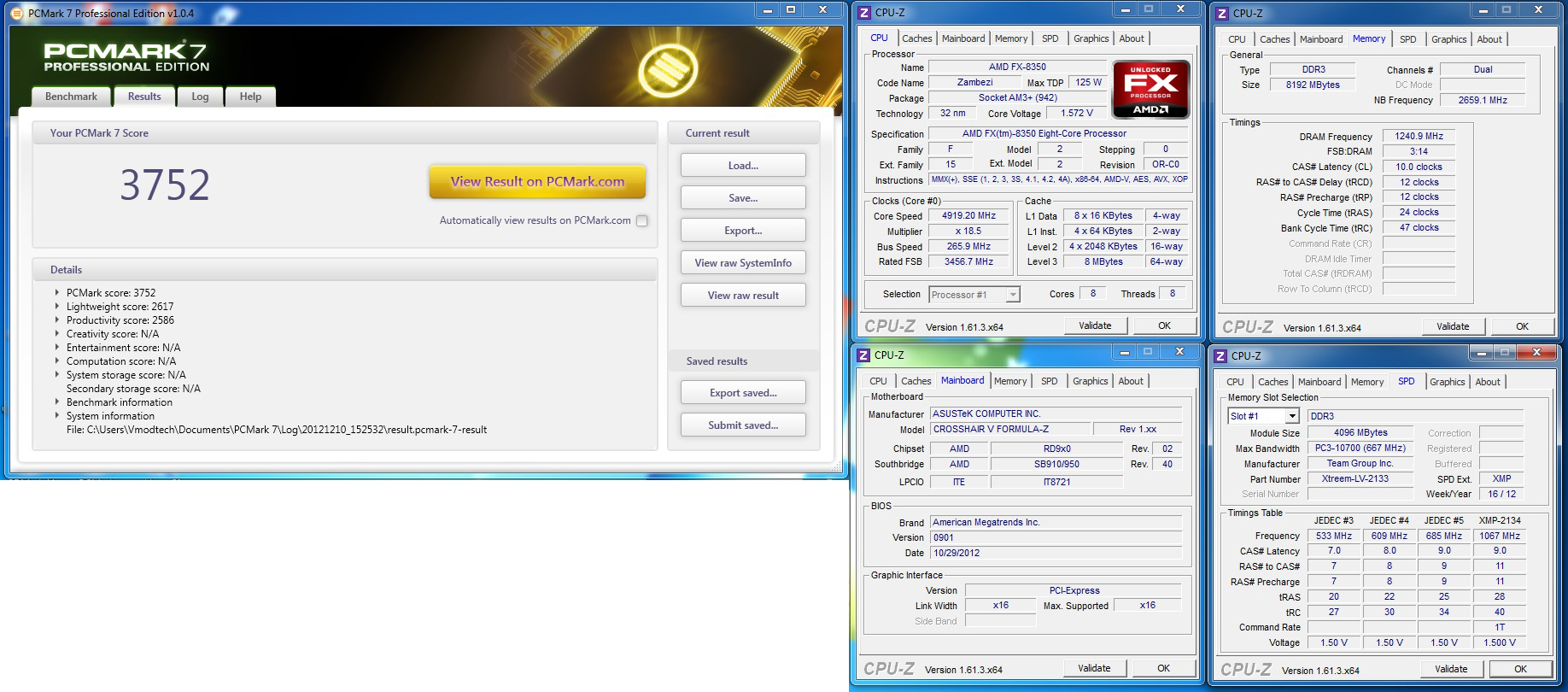Viewport: 1568px width, 692px height.
Task: Select SPD tab in the CPU-Z Memory timings window
Action: pos(1408,39)
